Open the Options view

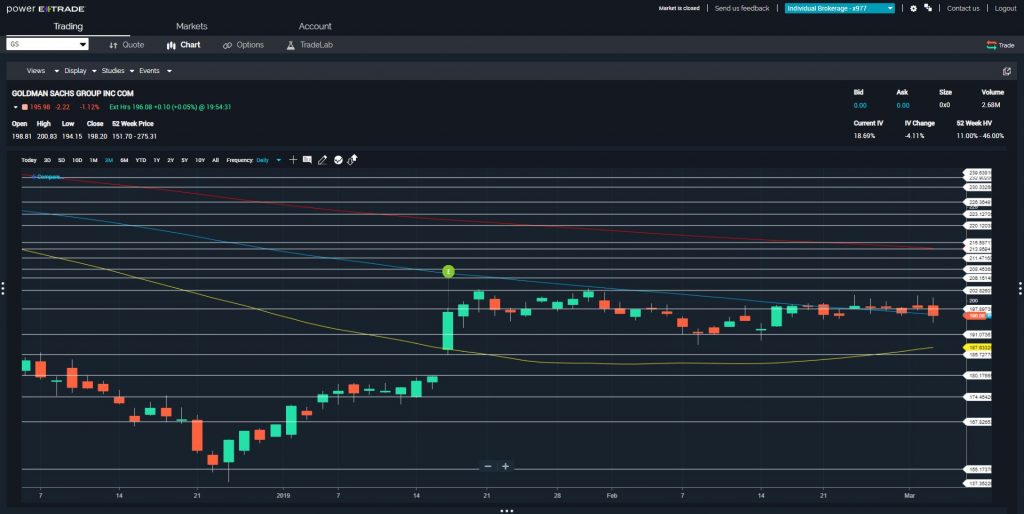(243, 45)
